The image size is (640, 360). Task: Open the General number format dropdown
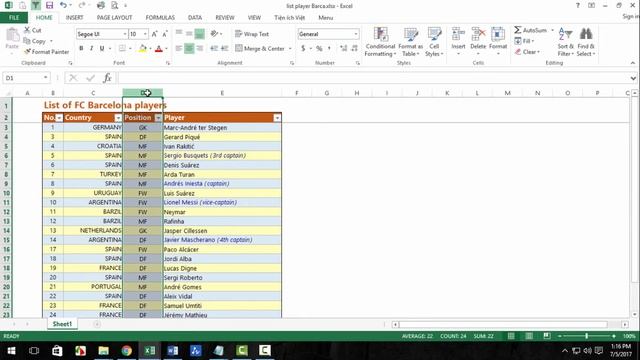356,34
